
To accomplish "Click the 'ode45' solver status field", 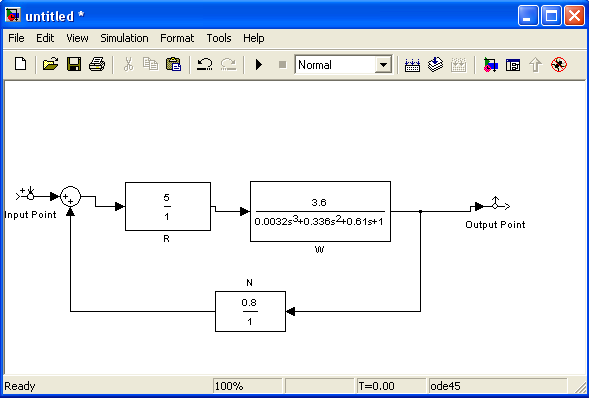I will point(497,386).
